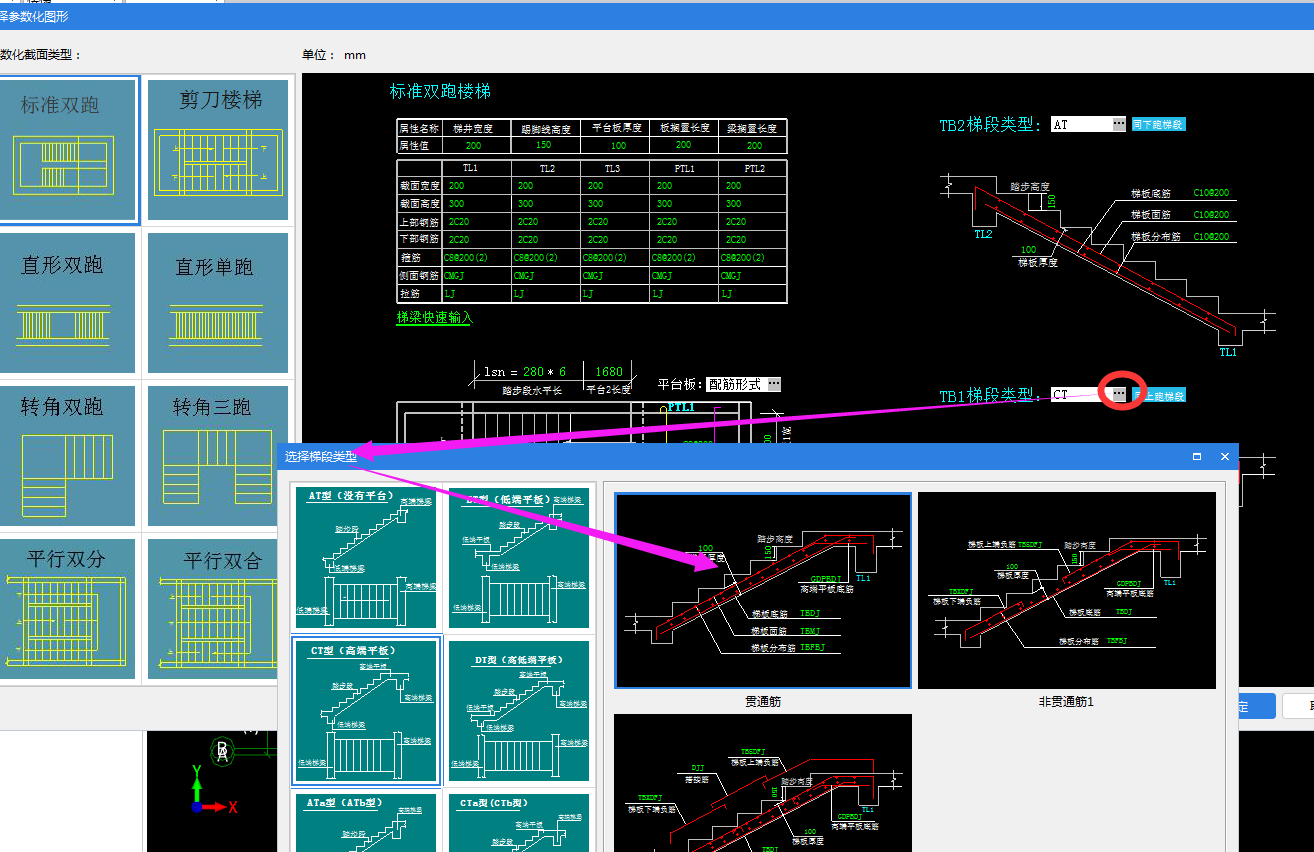The height and width of the screenshot is (852, 1314).
Task: Choose the 非贯通筋1 reinforcement diagram
Action: tap(1067, 590)
